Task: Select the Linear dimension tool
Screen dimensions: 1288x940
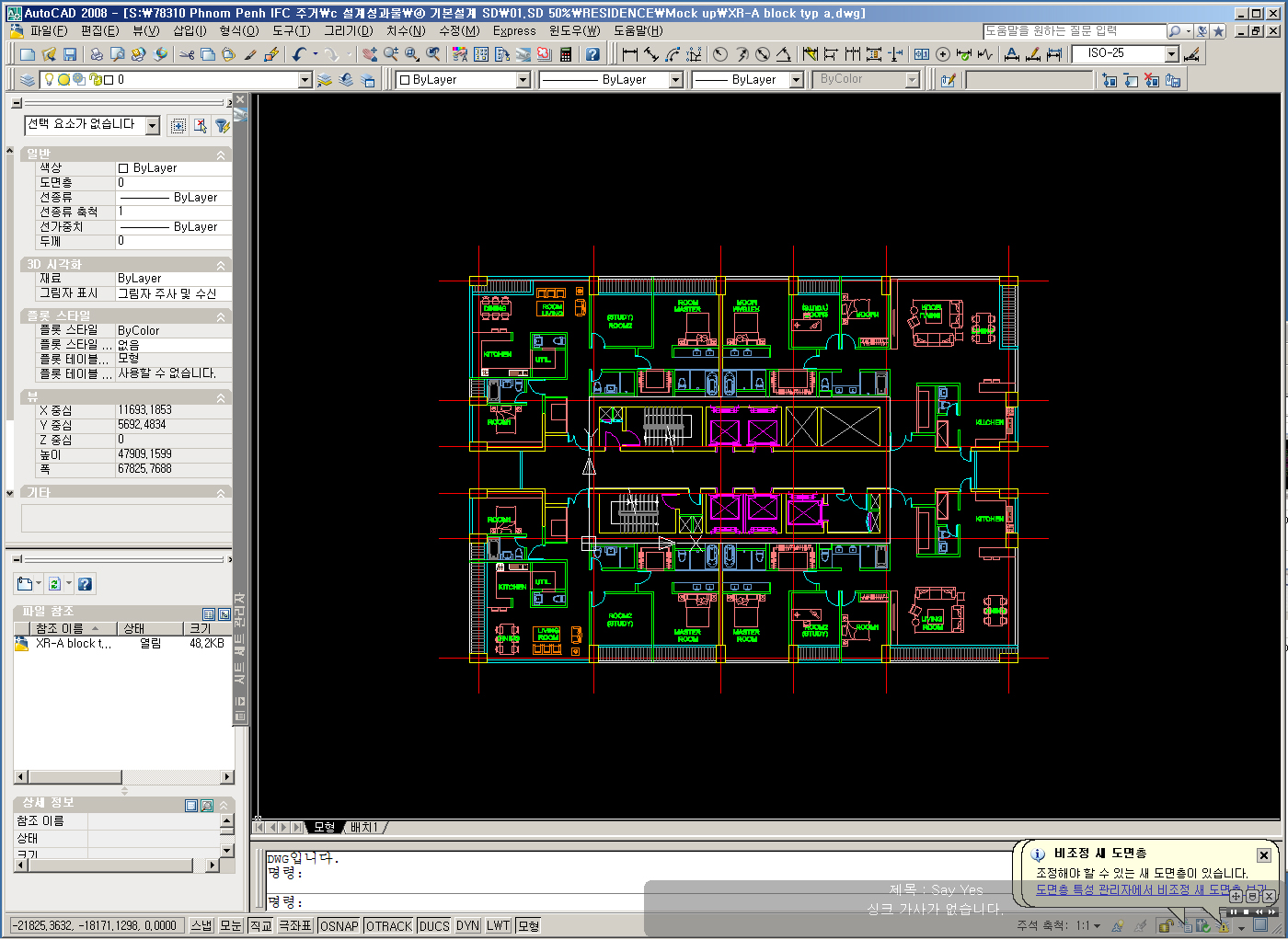Action: tap(630, 55)
